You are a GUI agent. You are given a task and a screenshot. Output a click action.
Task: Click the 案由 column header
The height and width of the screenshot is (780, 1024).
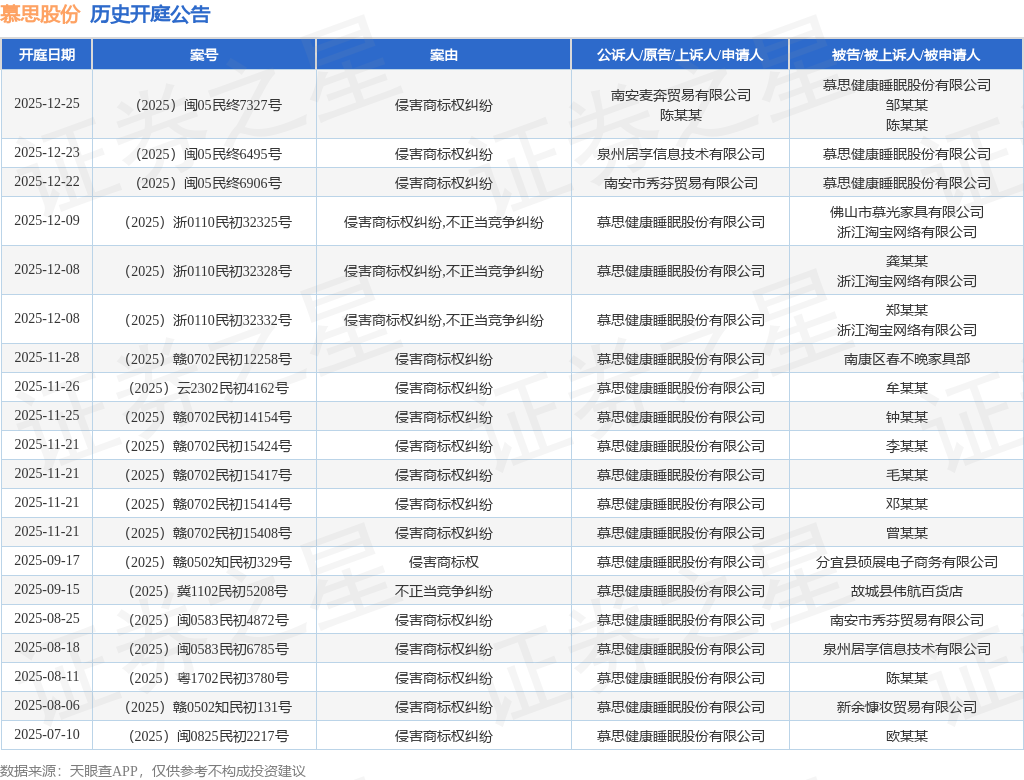(x=443, y=55)
